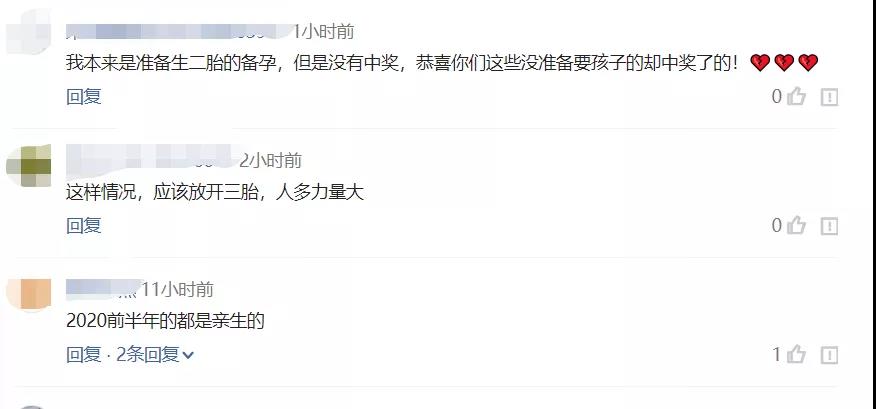Viewport: 876px width, 409px height.
Task: Open avatar of the 1小时前 commenter
Action: 28,32
